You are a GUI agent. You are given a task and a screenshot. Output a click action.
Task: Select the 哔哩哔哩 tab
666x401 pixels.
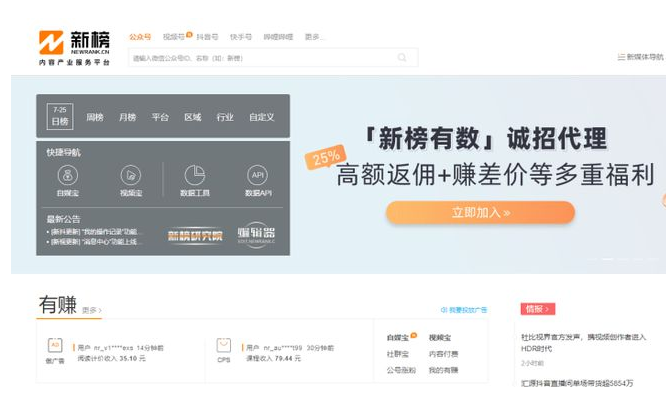click(278, 37)
